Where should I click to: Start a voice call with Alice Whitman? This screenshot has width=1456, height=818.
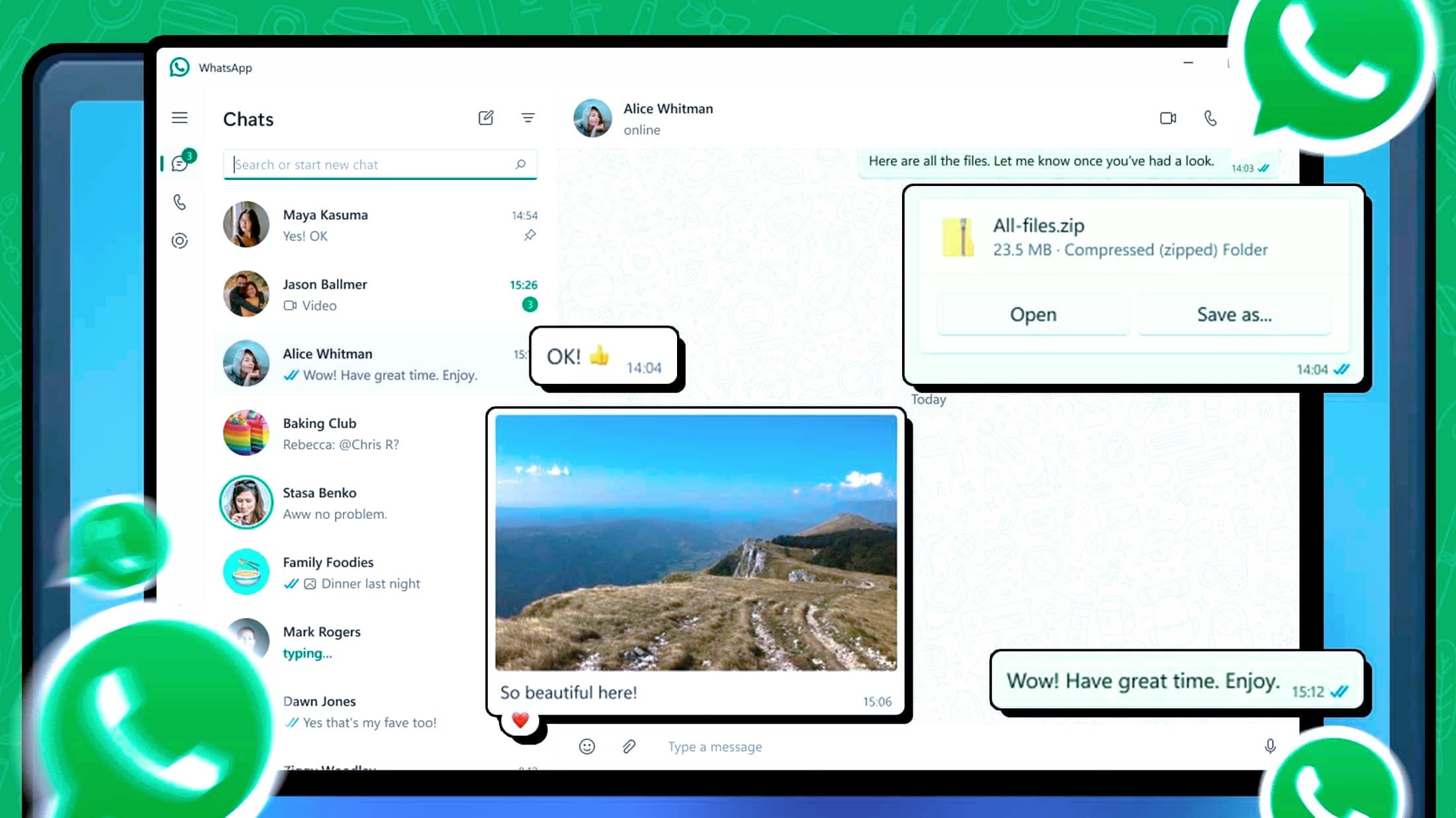click(1210, 118)
